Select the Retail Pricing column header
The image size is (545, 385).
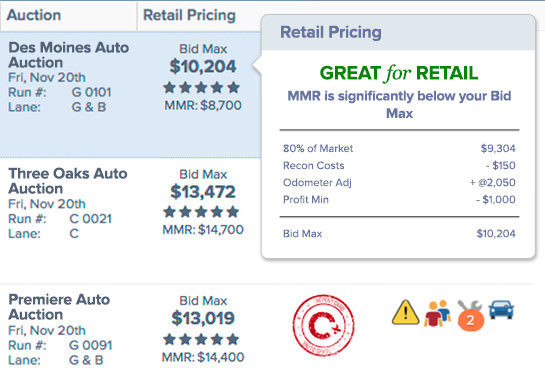(x=189, y=15)
